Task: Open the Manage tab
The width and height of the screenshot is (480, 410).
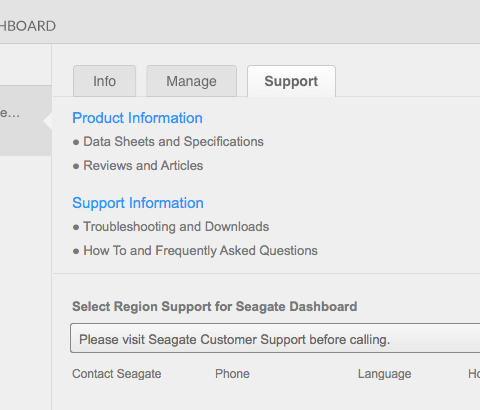Action: coord(192,81)
